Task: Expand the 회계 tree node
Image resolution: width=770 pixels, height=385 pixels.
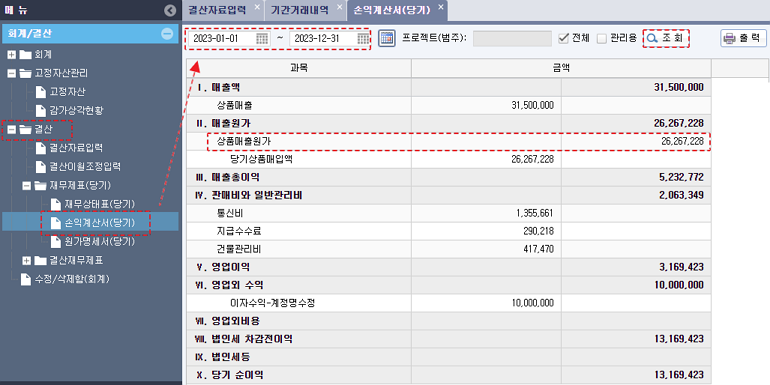Action: [x=12, y=54]
